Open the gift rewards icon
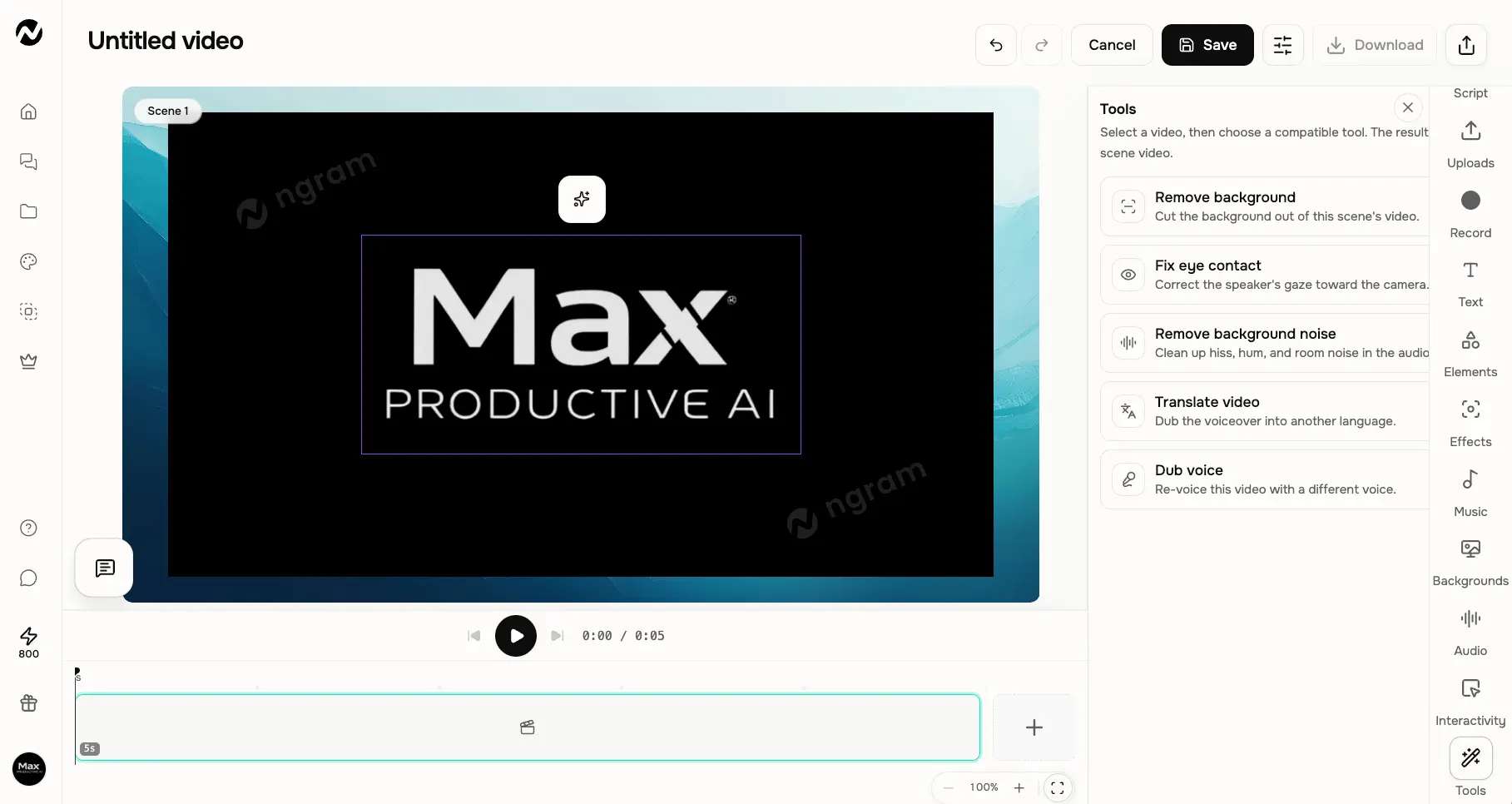1512x804 pixels. (28, 703)
